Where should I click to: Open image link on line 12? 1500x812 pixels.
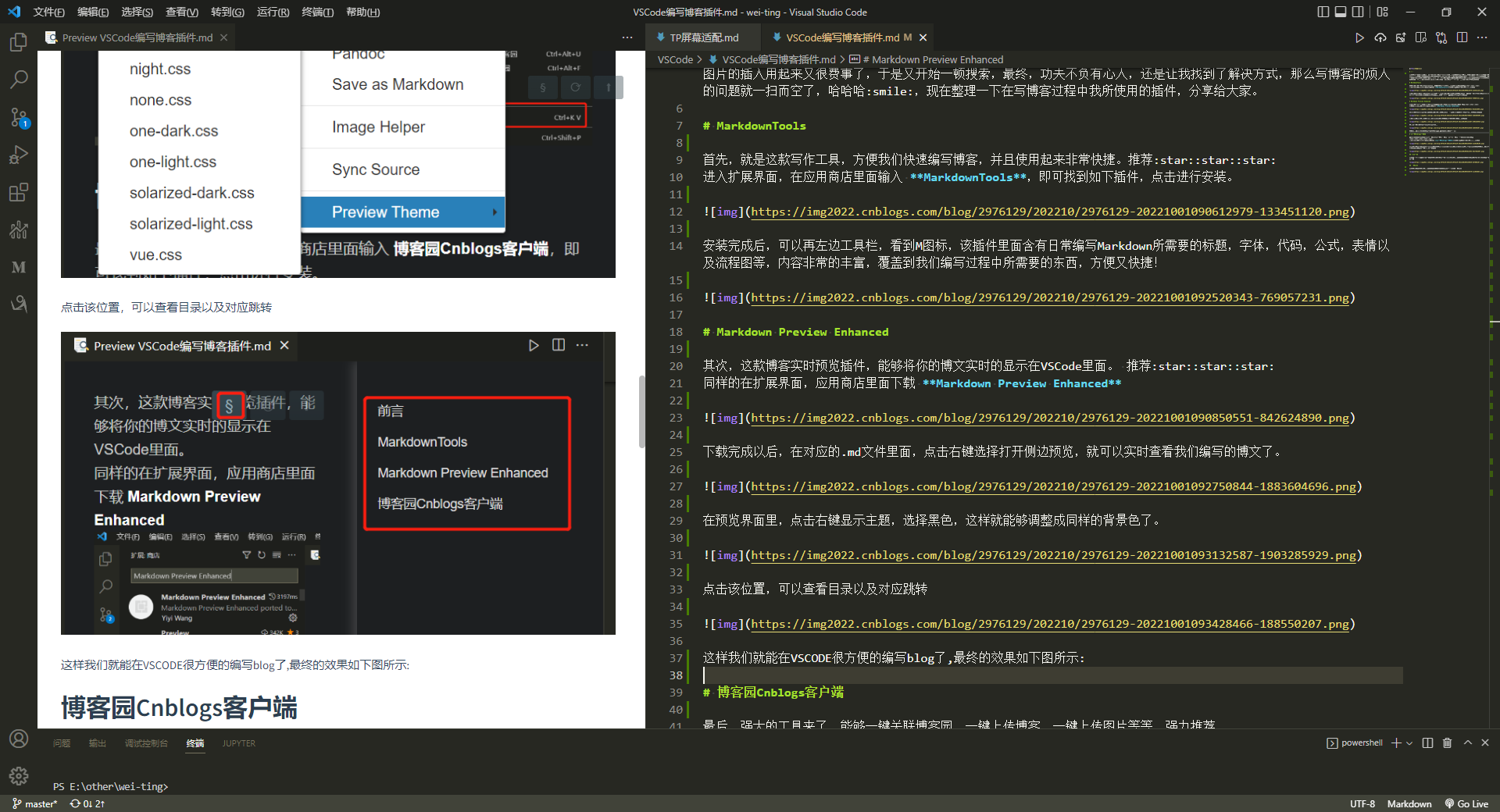coord(1050,212)
